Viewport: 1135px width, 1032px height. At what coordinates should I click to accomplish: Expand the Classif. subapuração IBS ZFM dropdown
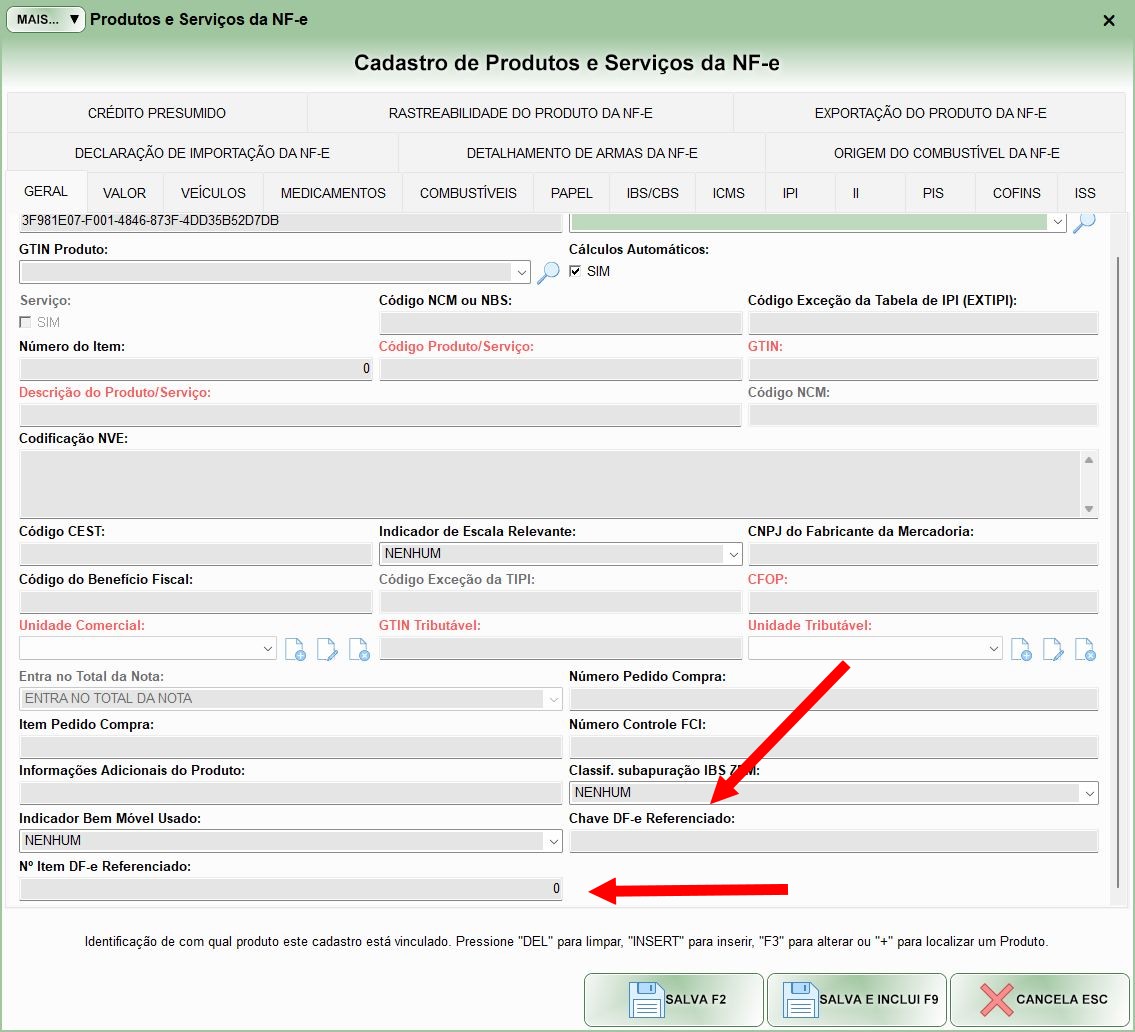pyautogui.click(x=1088, y=793)
